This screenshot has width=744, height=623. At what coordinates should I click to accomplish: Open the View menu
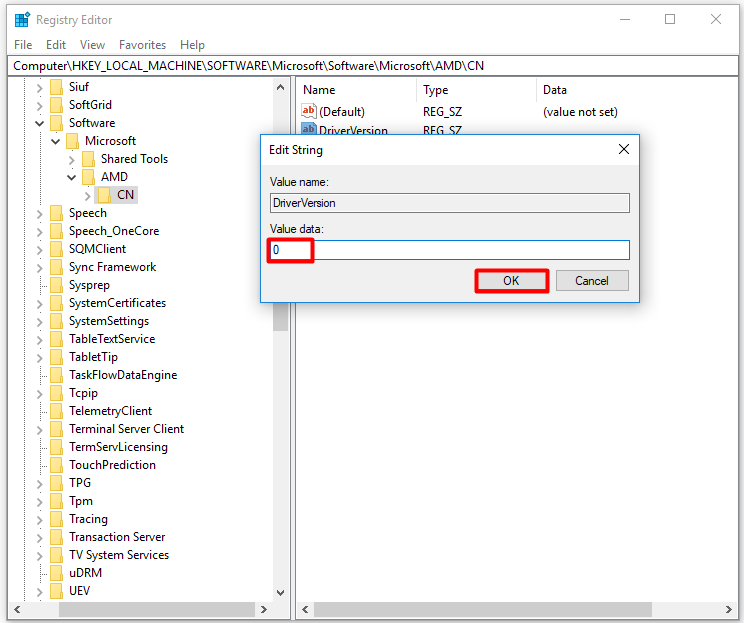coord(92,45)
